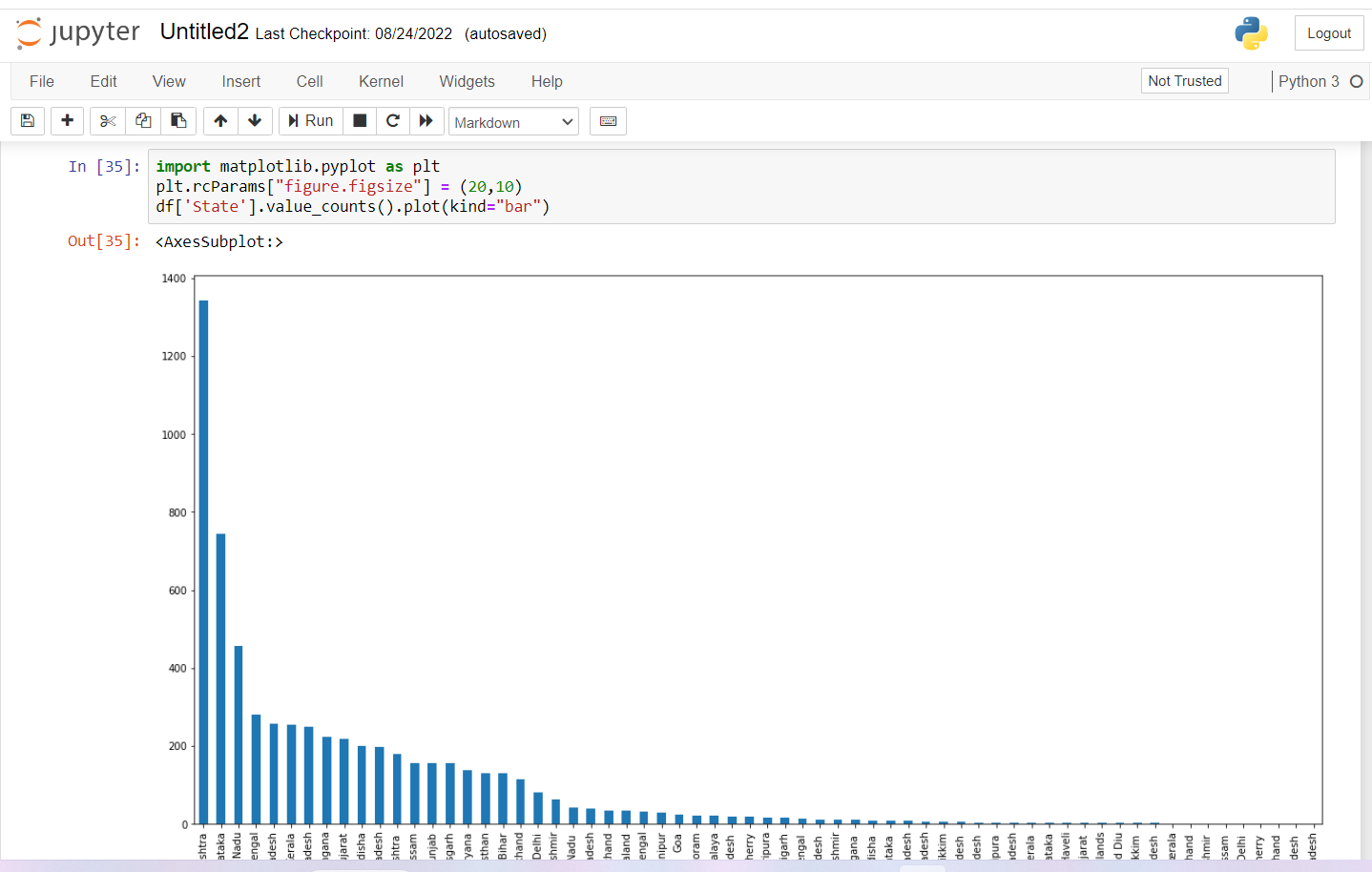Interrupt the kernel with stop icon
The width and height of the screenshot is (1372, 872).
360,121
